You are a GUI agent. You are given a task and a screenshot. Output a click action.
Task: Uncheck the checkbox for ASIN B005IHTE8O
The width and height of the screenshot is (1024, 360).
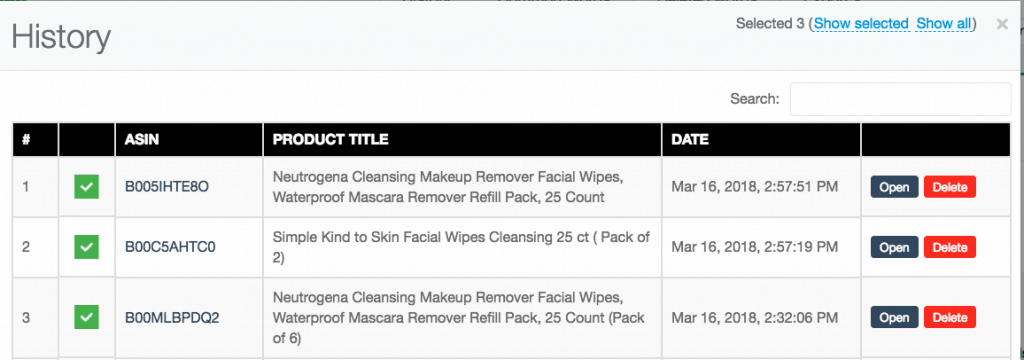pyautogui.click(x=86, y=187)
